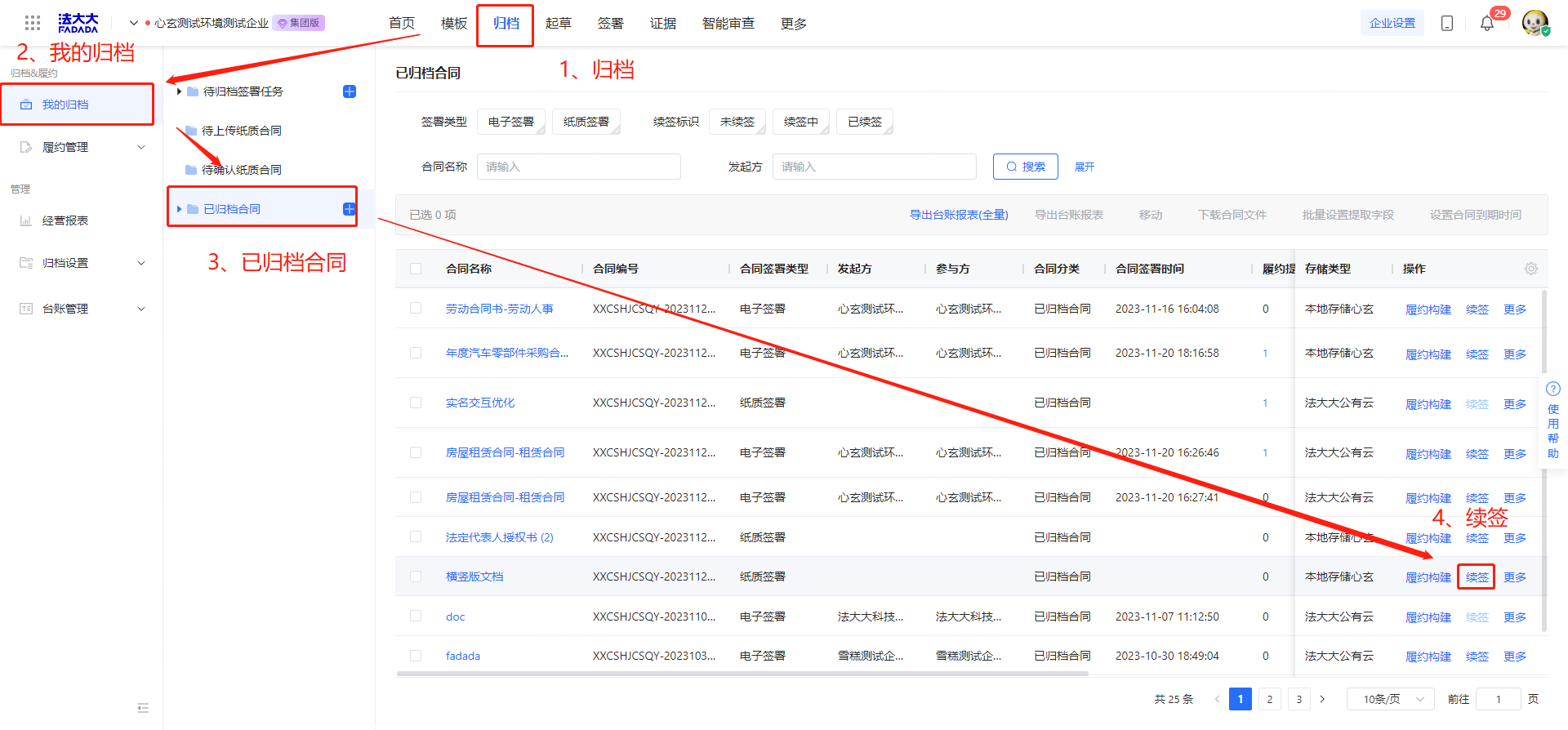Check the doc row checkbox
1568x730 pixels.
tap(416, 616)
